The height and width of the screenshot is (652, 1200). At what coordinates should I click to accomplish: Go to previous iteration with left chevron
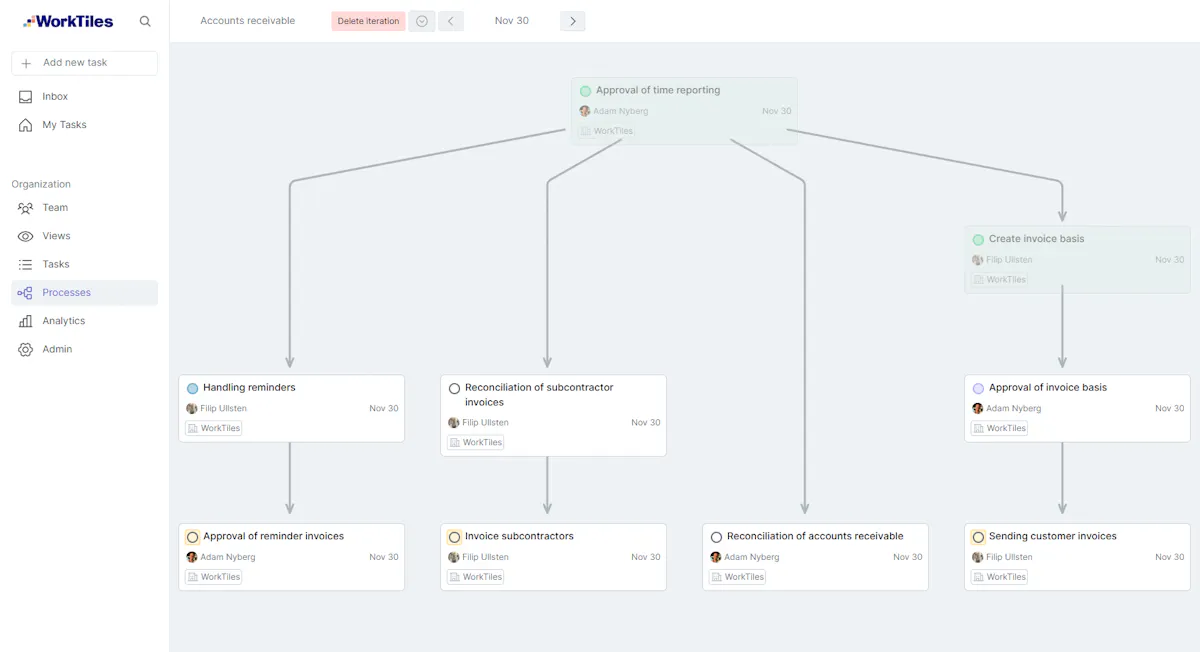click(x=451, y=21)
